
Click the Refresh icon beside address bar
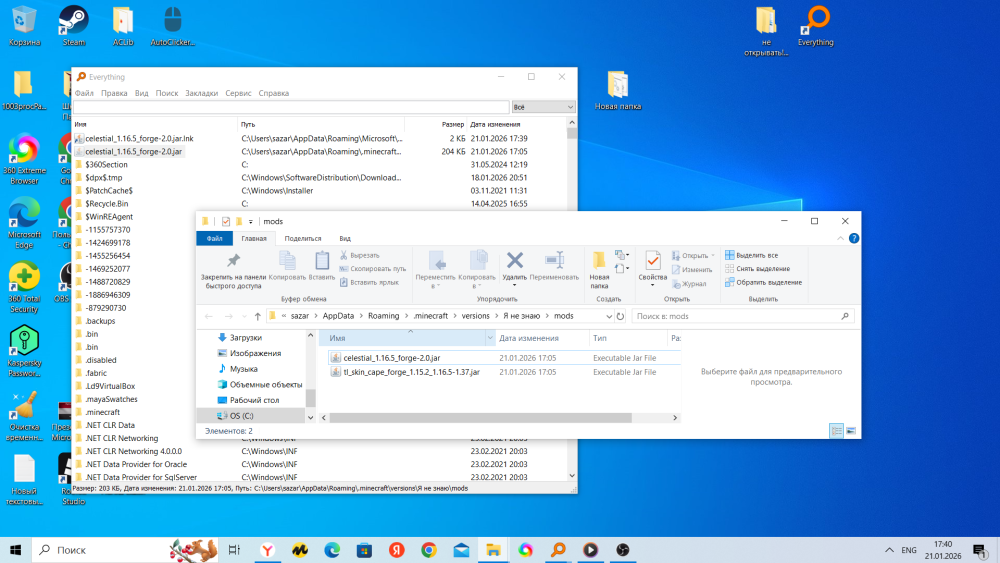pos(620,316)
